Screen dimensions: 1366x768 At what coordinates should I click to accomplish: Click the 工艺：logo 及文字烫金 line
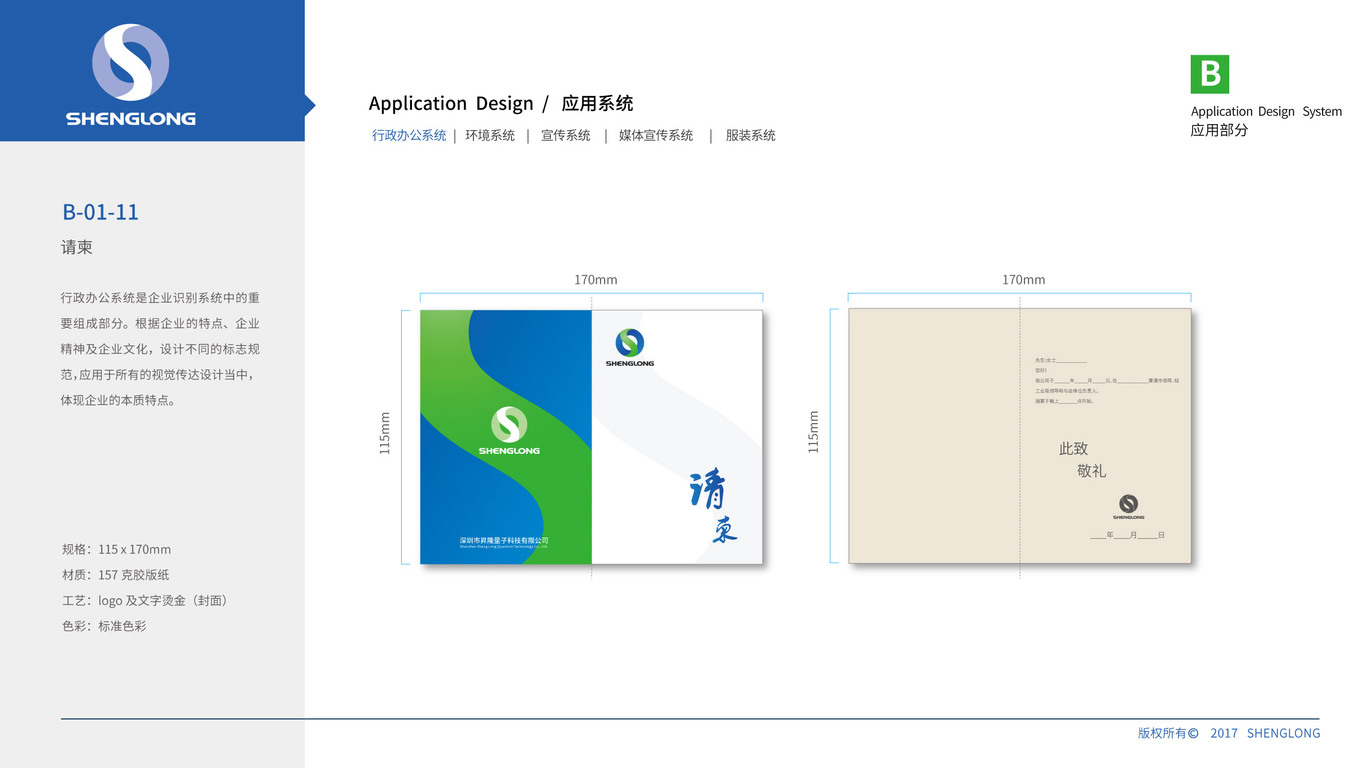click(x=145, y=601)
